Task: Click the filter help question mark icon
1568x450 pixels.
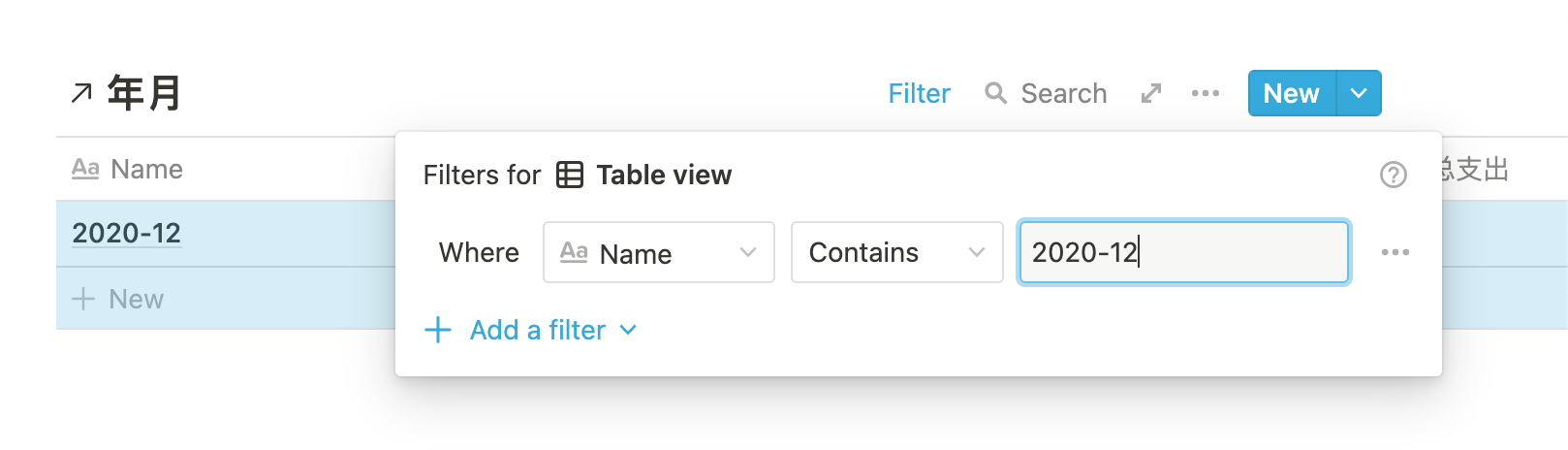Action: pos(1394,175)
